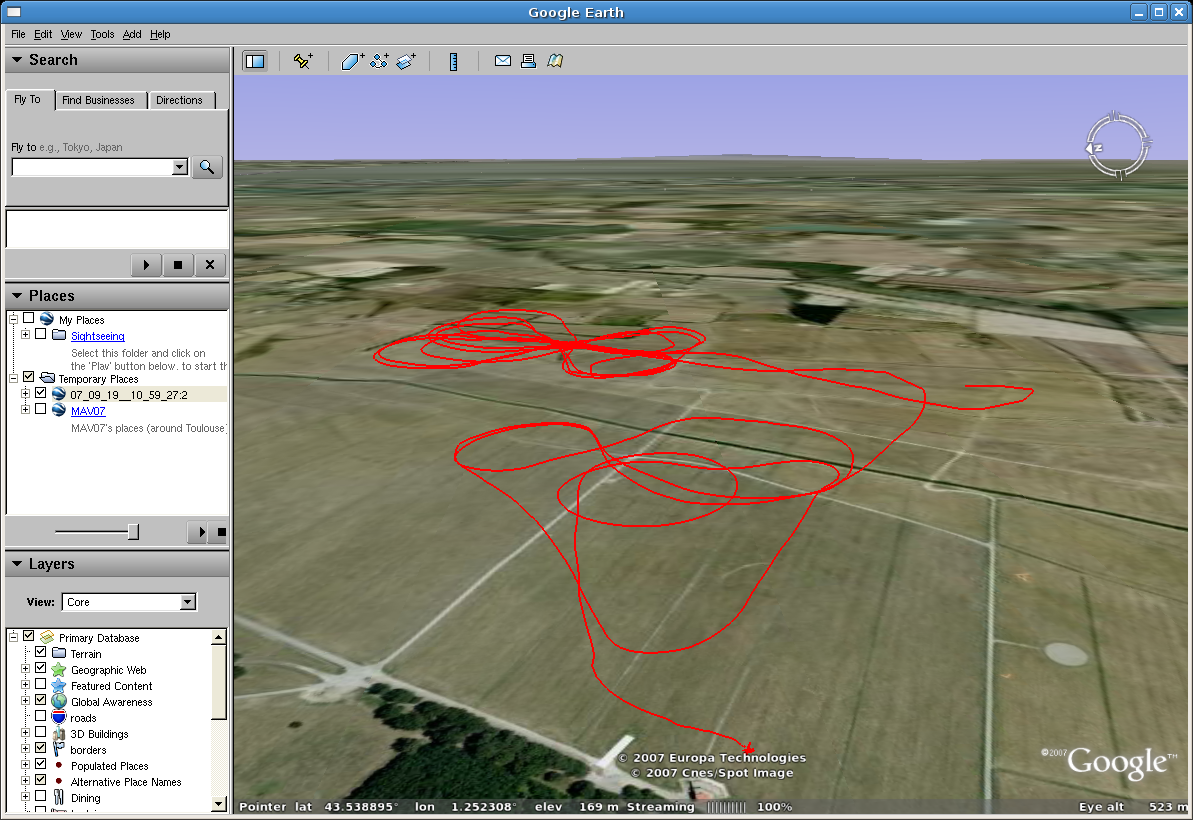Toggle the sidebar panel button in toolbar

click(x=255, y=62)
